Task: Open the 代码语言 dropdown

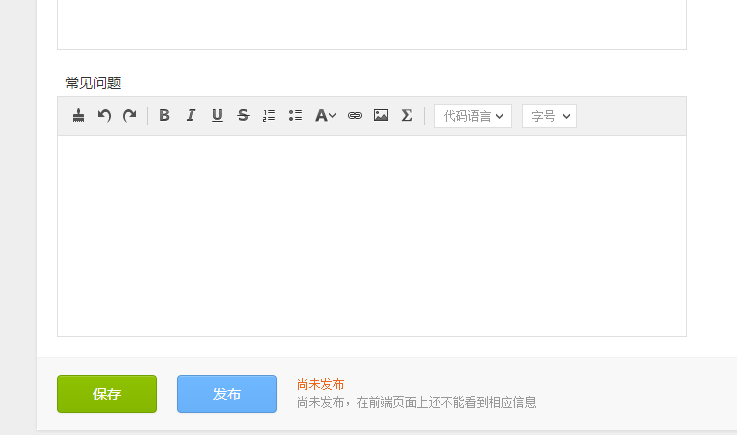Action: pyautogui.click(x=473, y=116)
